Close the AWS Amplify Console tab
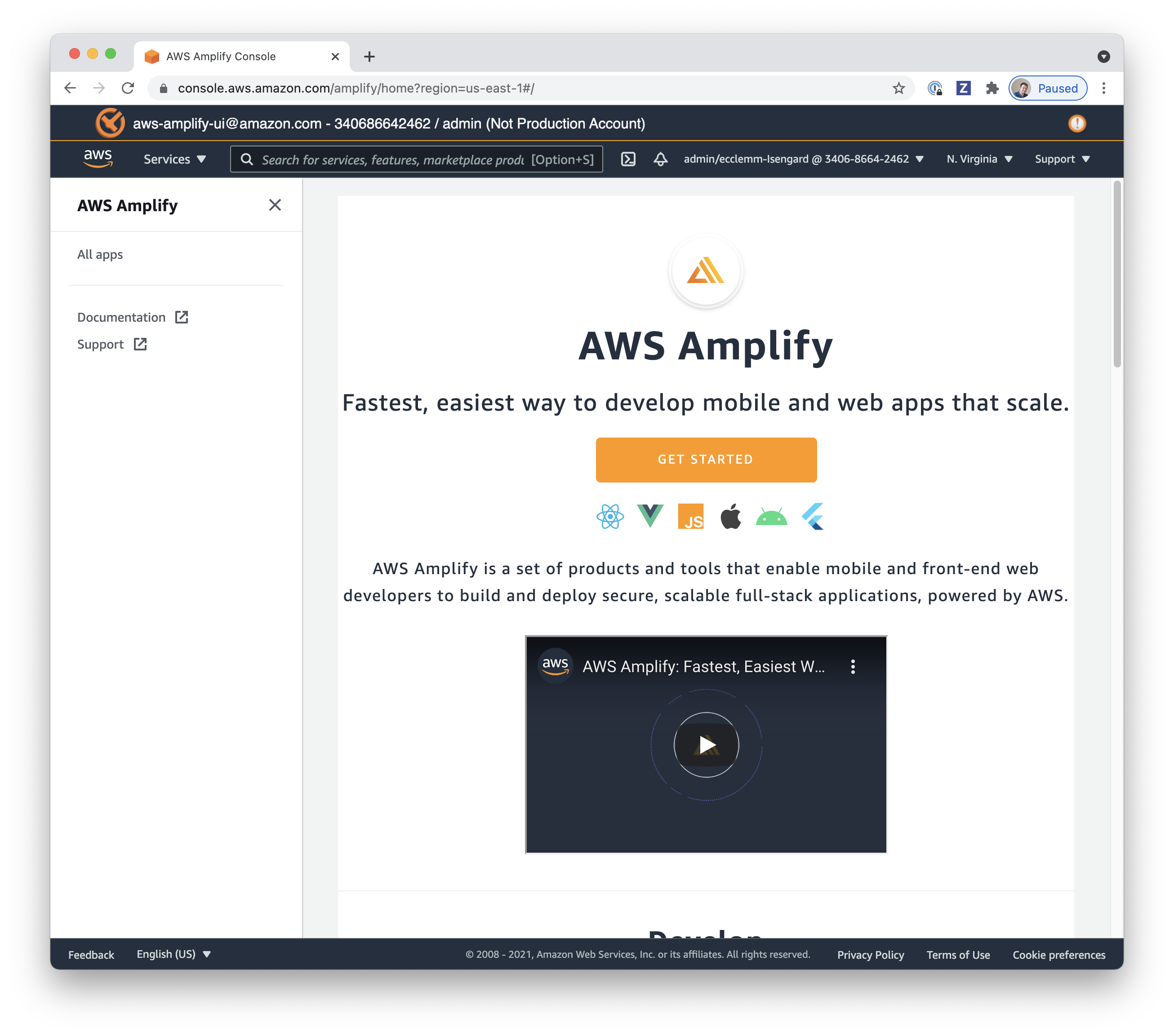Screen dimensions: 1174x1036 point(335,56)
